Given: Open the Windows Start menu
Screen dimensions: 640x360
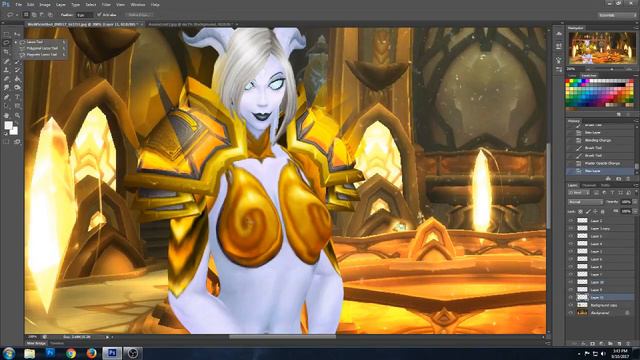Looking at the screenshot, I should (x=9, y=353).
